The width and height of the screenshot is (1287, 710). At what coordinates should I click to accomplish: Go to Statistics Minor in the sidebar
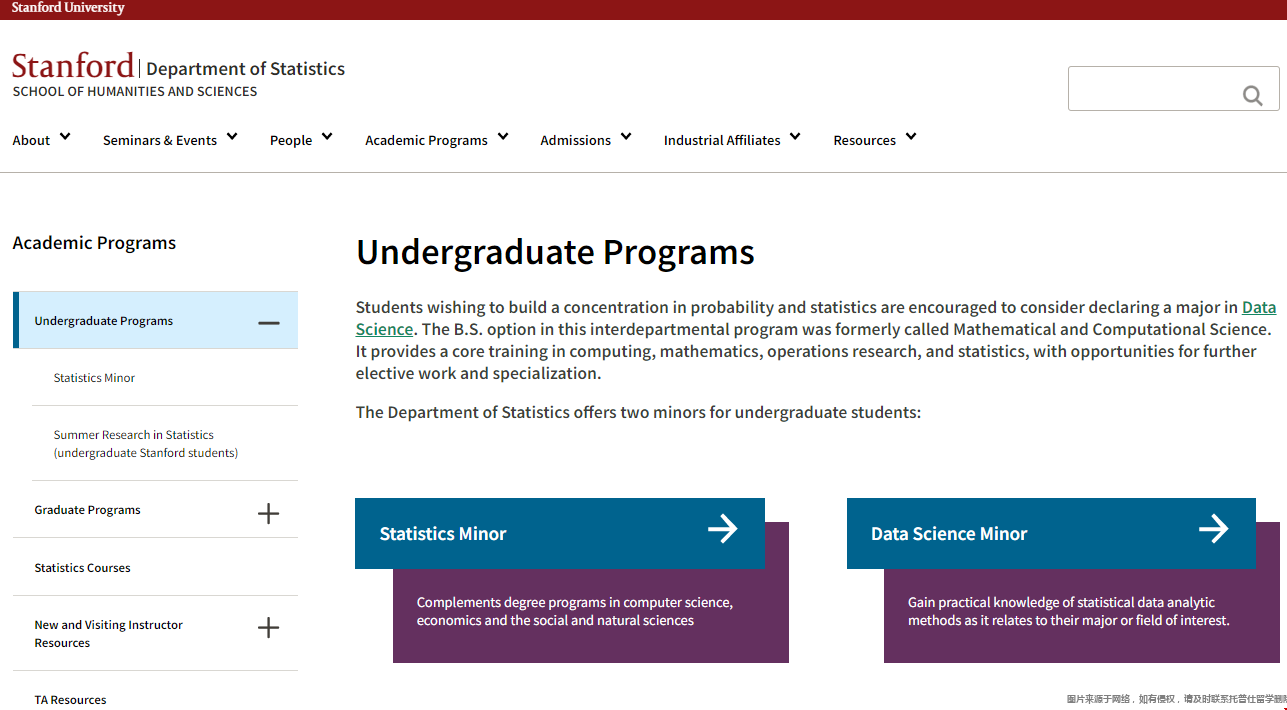click(94, 378)
